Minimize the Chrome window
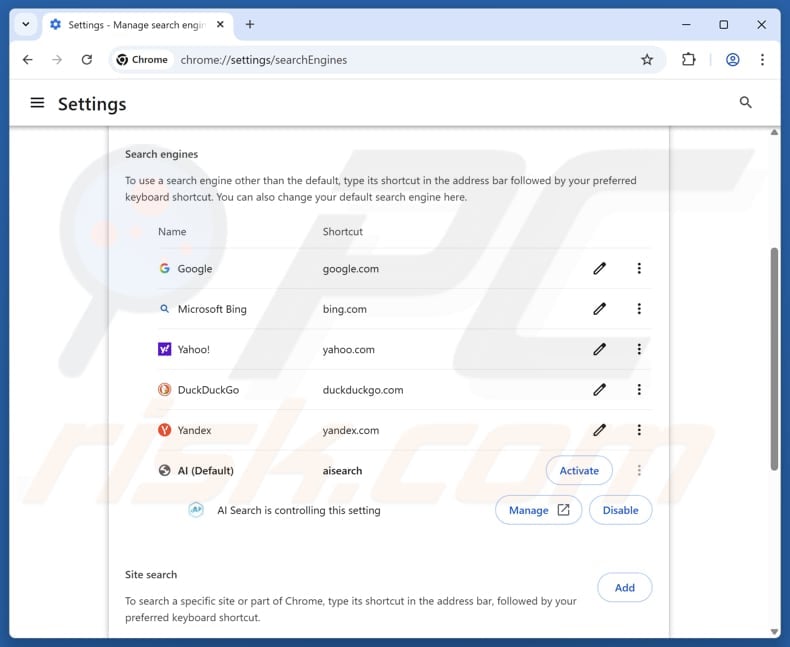The height and width of the screenshot is (647, 790). pyautogui.click(x=686, y=24)
